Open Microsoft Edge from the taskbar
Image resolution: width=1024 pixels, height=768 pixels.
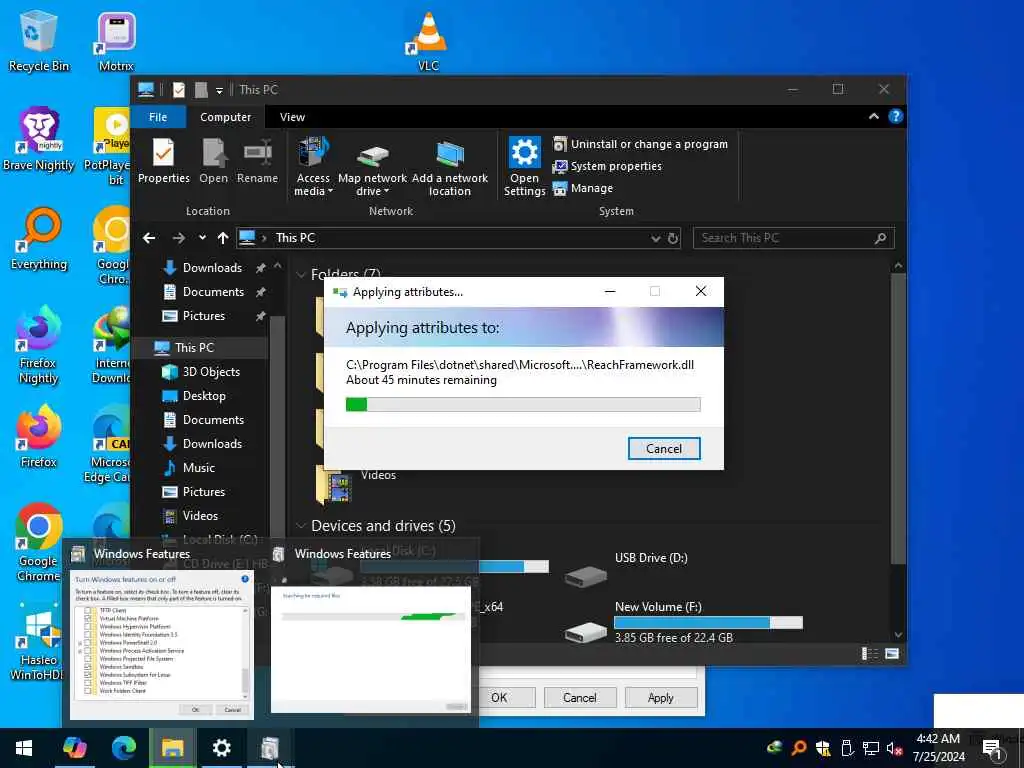click(x=123, y=748)
